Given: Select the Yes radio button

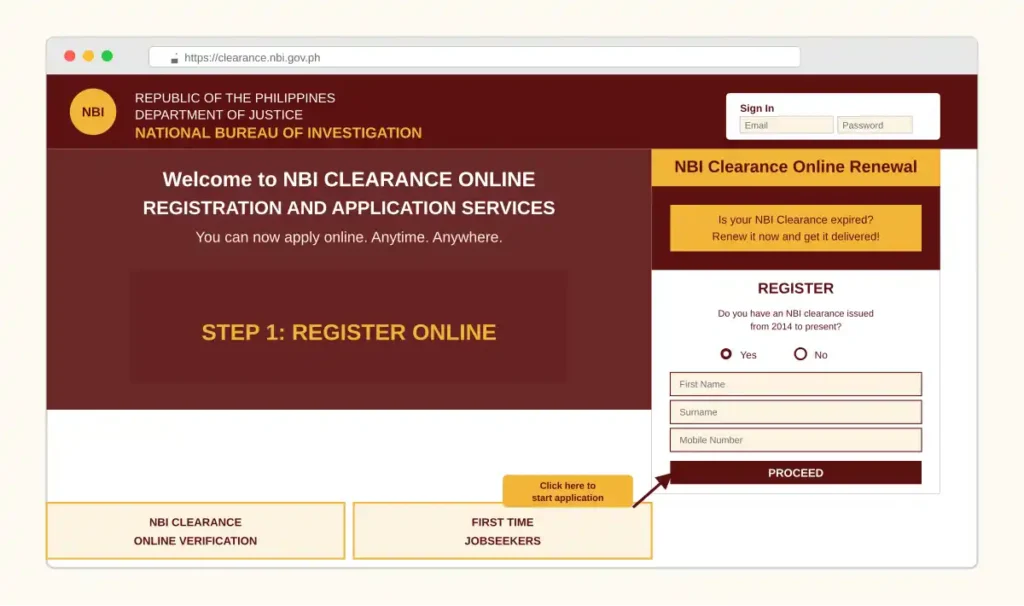Looking at the screenshot, I should [x=726, y=354].
